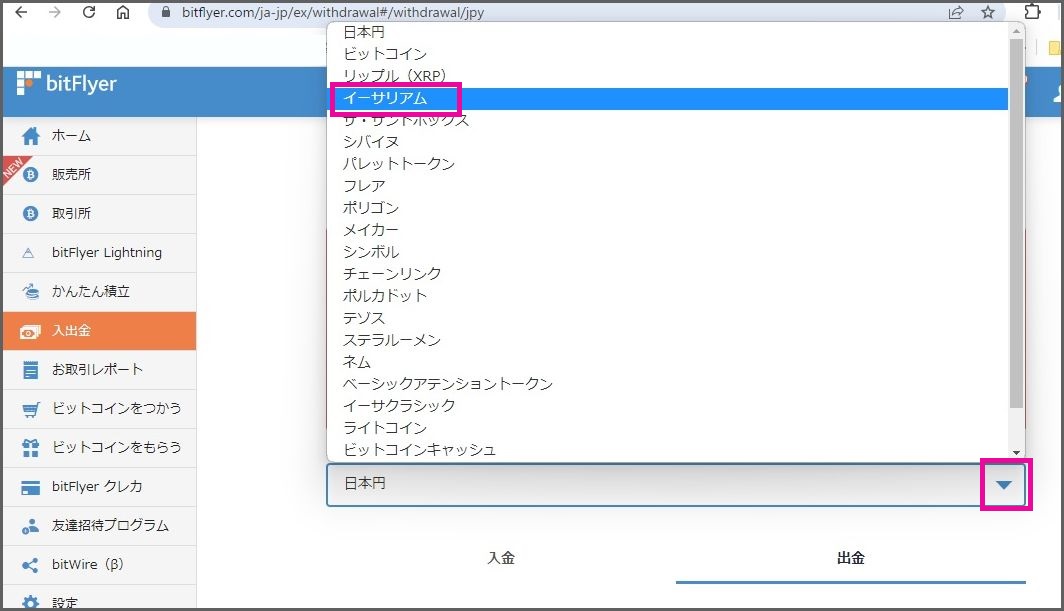Open ビットコインをもらう in the sidebar
This screenshot has height=611, width=1064.
coord(100,447)
